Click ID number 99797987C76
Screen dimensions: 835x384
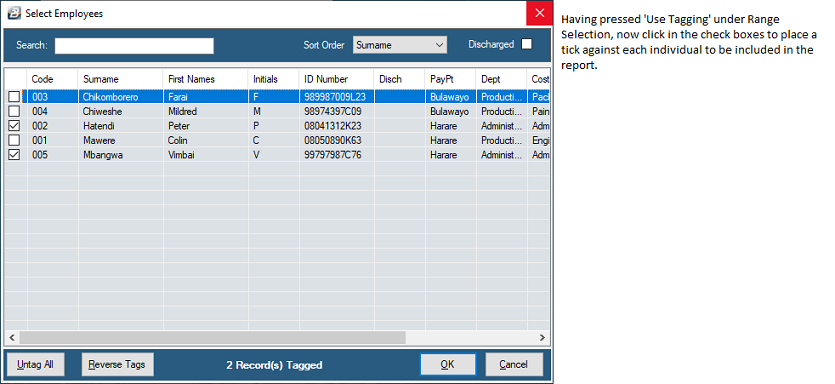332,154
